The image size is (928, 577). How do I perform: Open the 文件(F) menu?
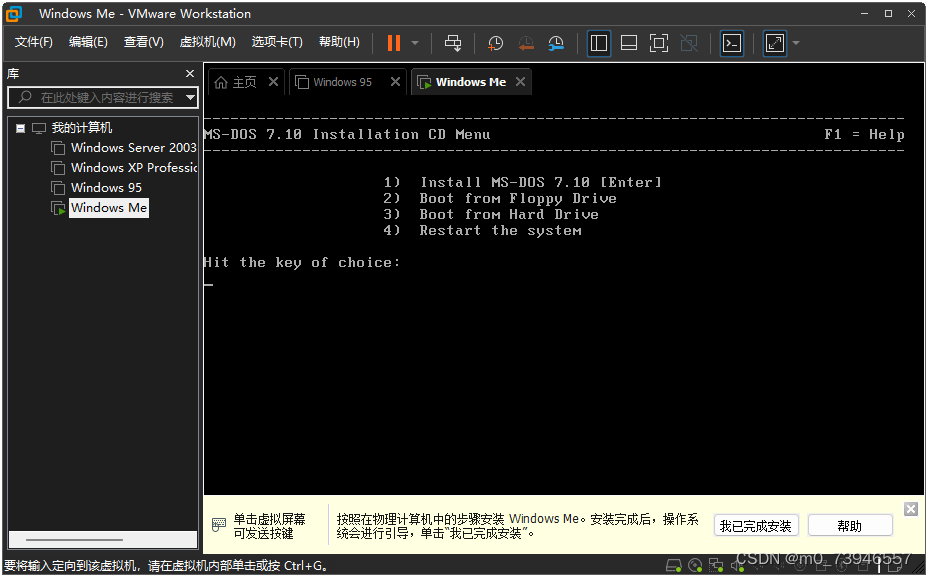34,42
